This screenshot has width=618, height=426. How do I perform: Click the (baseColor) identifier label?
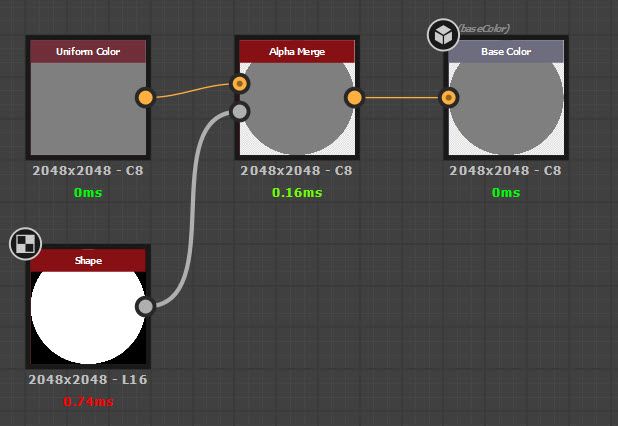pyautogui.click(x=484, y=29)
